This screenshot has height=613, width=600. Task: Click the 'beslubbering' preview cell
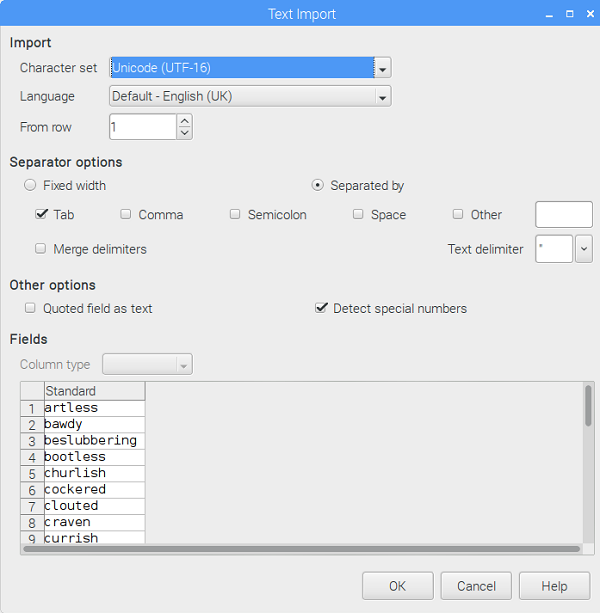(95, 441)
